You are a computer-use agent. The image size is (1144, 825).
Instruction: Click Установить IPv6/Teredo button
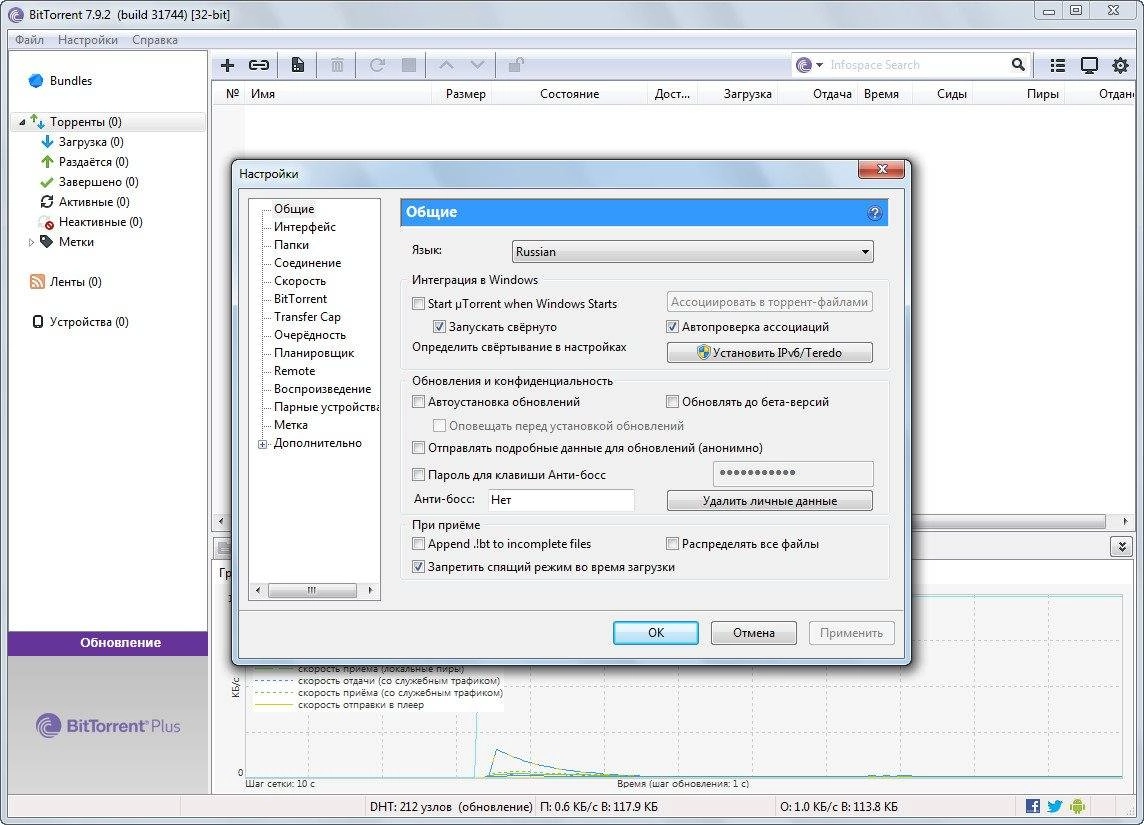(x=770, y=352)
